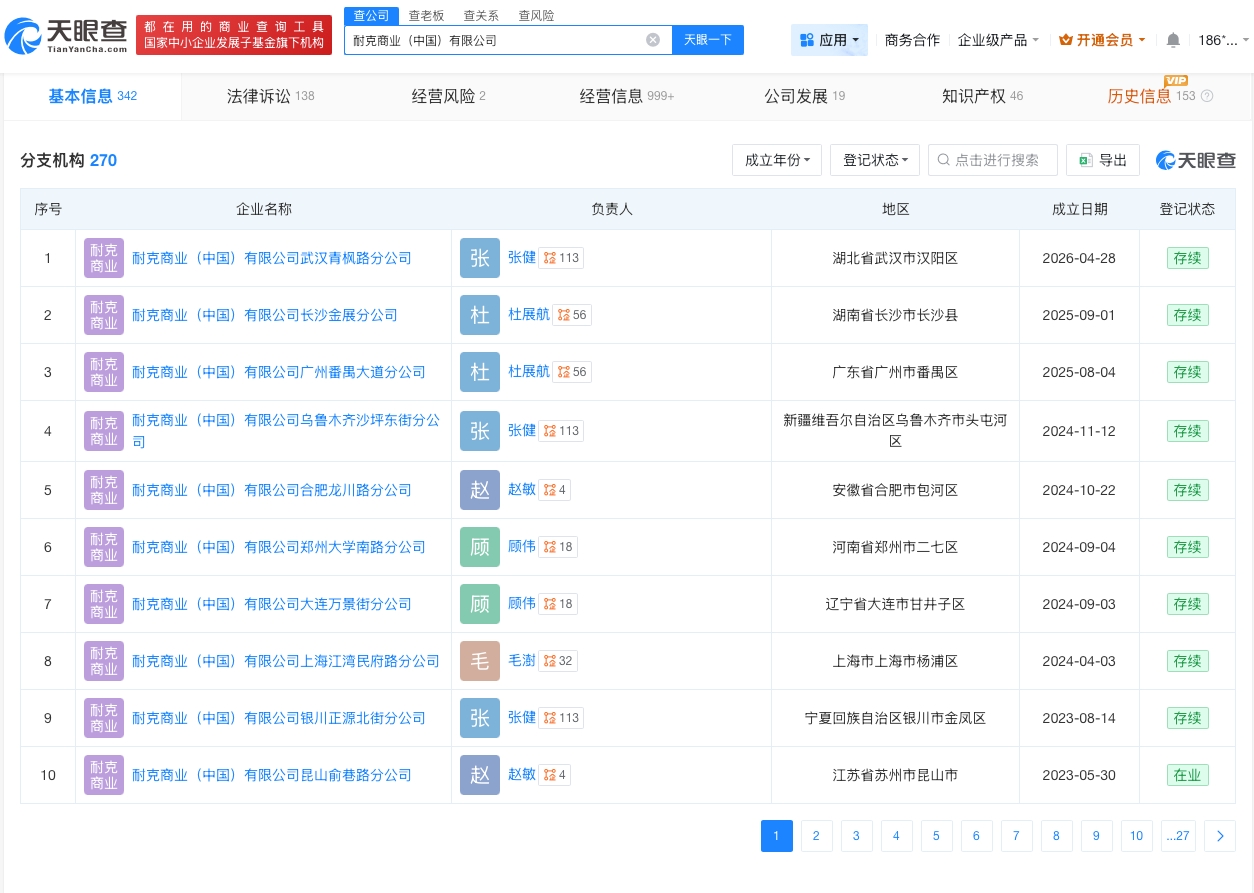Click the 张健 name link in row 4

522,430
